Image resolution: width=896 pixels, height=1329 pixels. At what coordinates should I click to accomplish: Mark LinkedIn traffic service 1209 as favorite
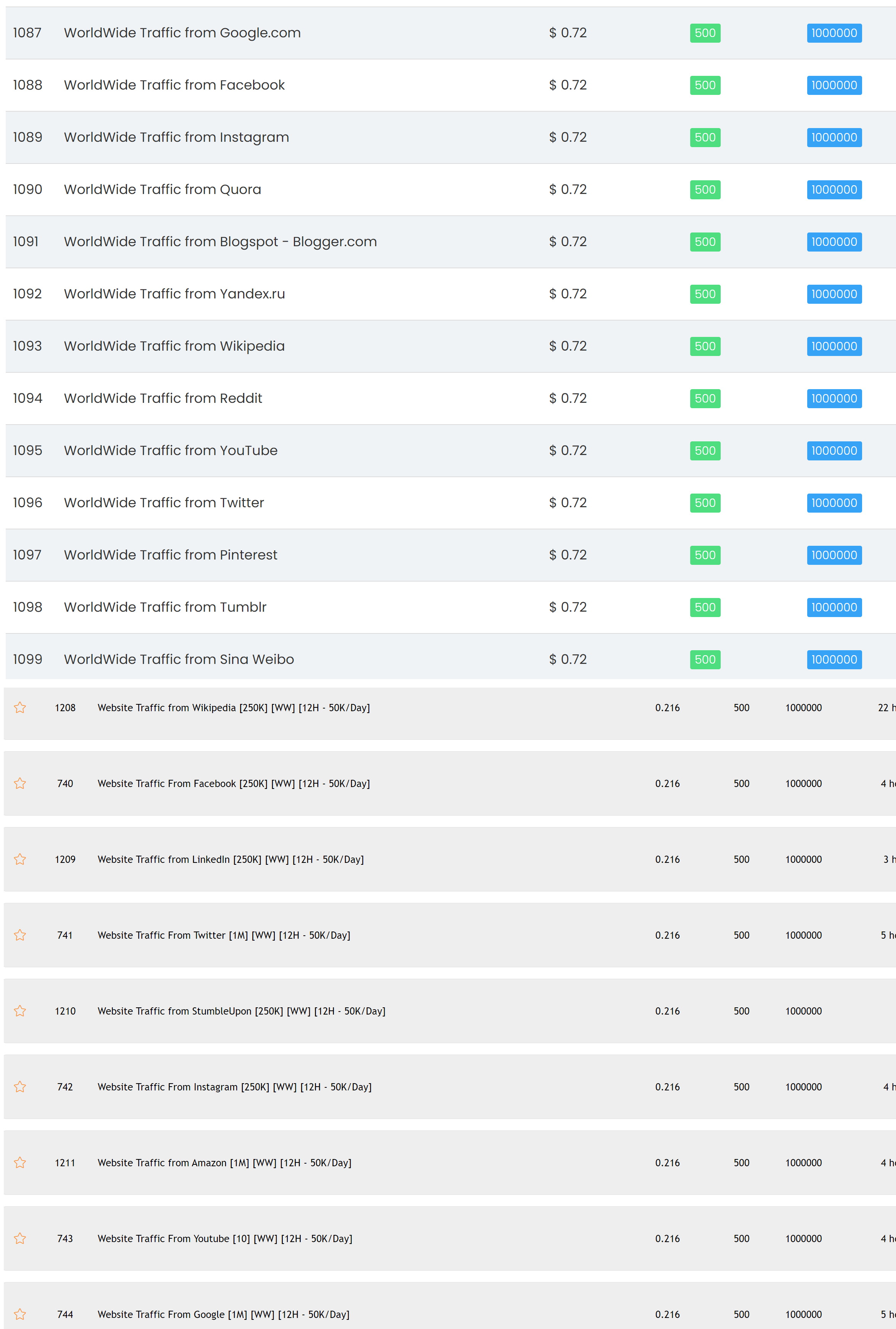[20, 859]
